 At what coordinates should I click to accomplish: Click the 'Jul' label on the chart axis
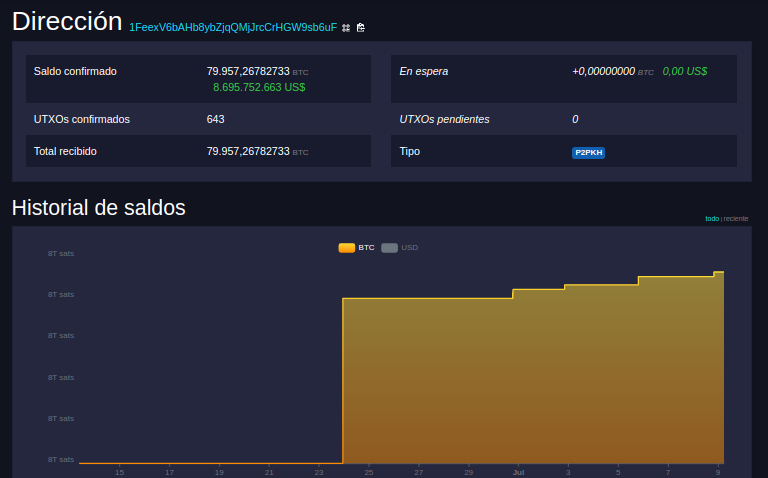[x=518, y=471]
